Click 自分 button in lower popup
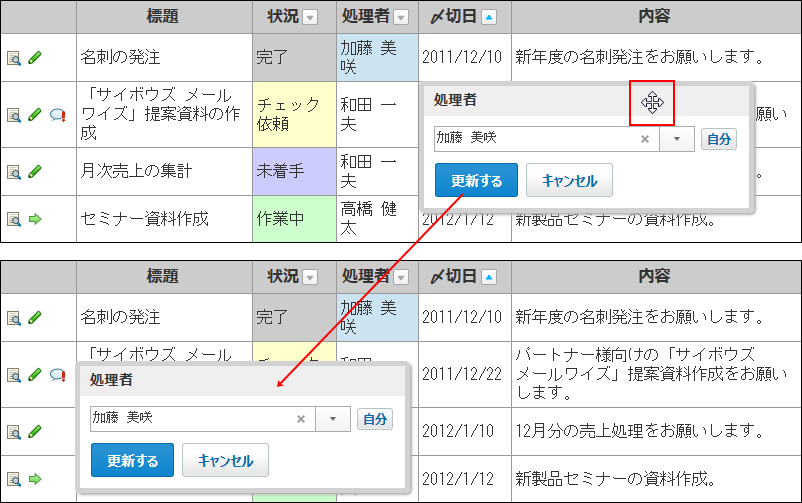802x503 pixels. tap(375, 419)
